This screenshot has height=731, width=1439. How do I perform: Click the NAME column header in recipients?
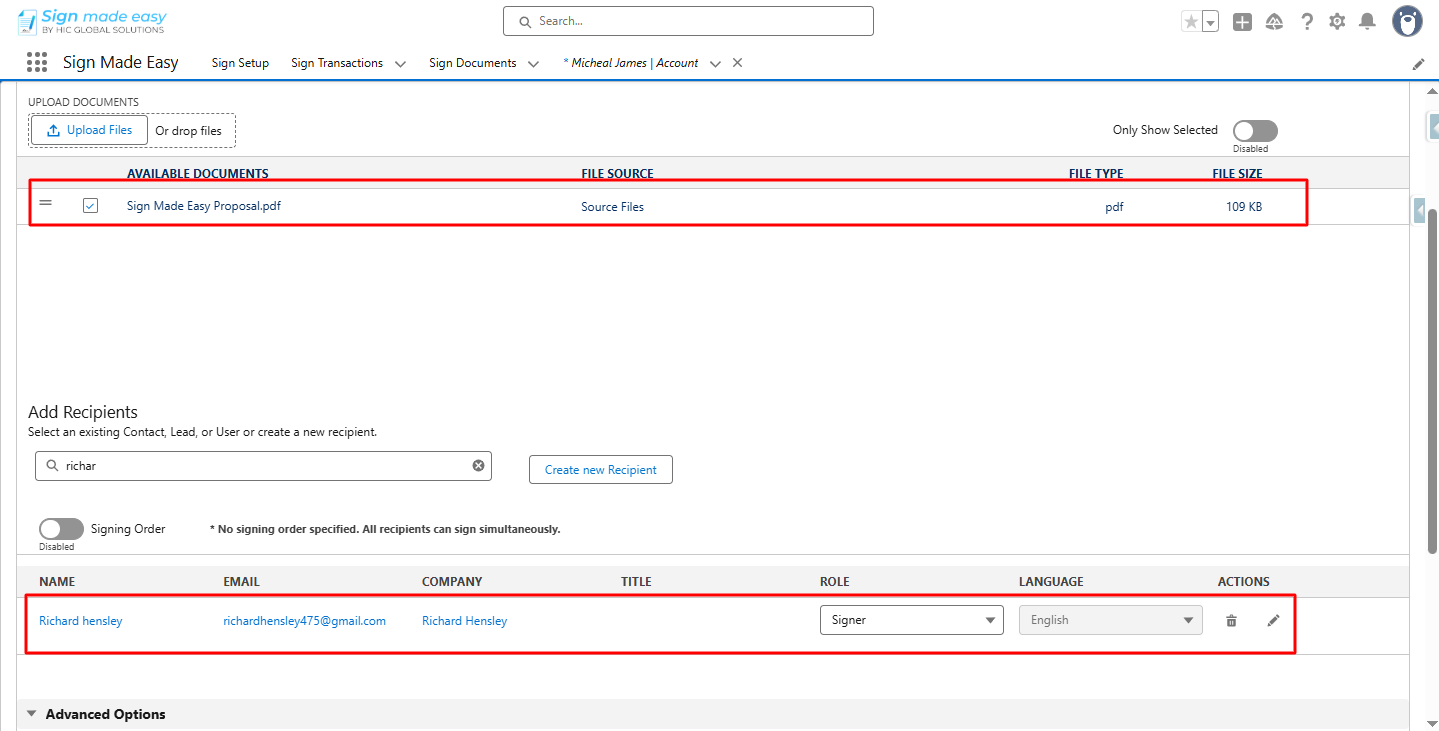tap(57, 582)
